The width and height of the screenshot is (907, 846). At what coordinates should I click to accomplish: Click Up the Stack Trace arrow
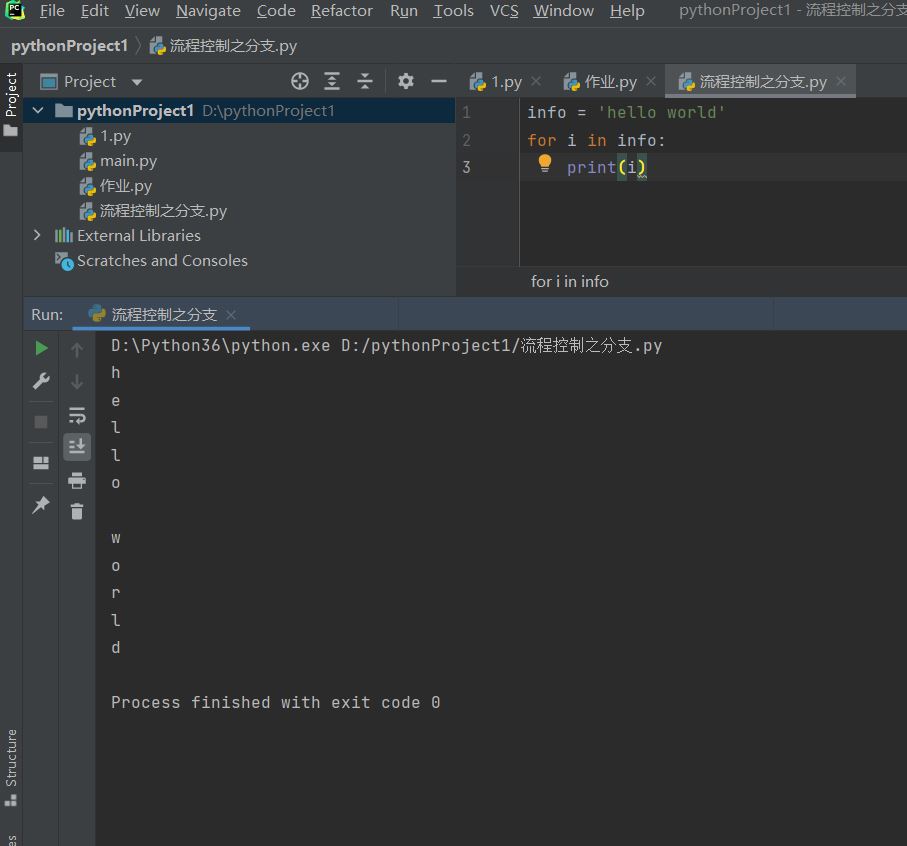coord(77,349)
